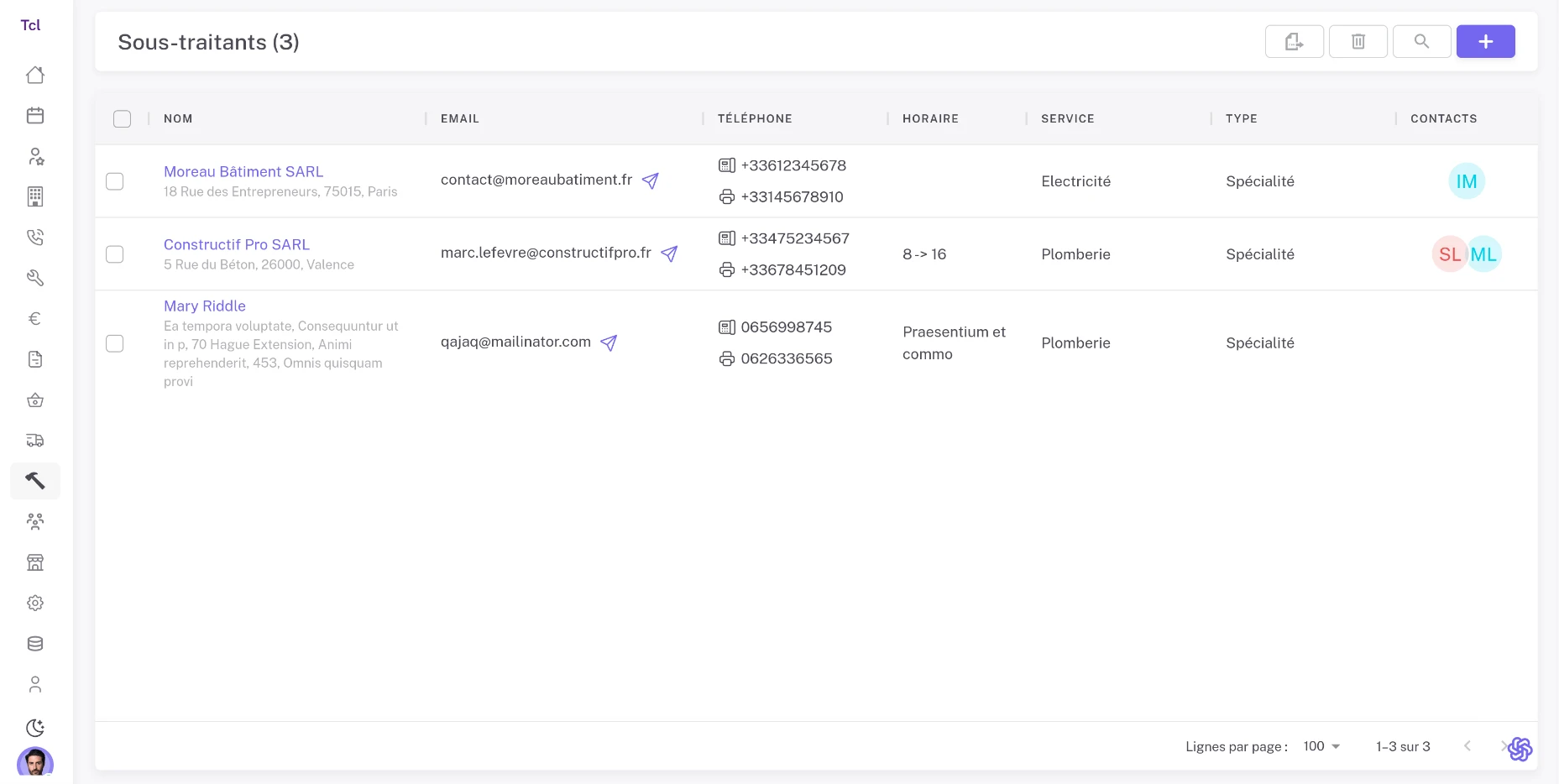The width and height of the screenshot is (1559, 784).
Task: Send email to contact@moreaubatiment.fr via paper plane
Action: pos(650,180)
